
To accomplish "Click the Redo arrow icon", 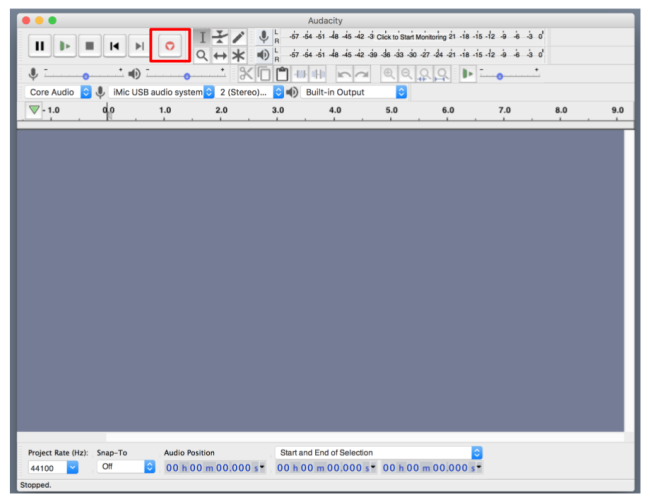I will 362,74.
